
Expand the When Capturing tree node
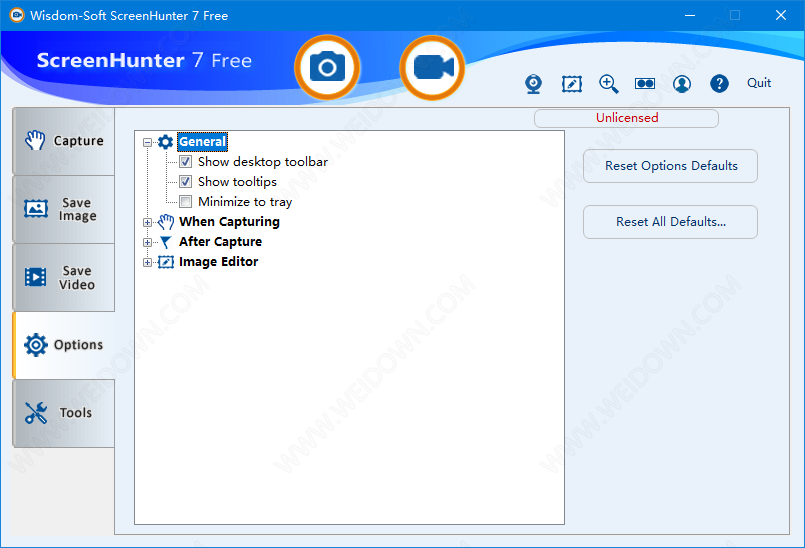[x=148, y=222]
